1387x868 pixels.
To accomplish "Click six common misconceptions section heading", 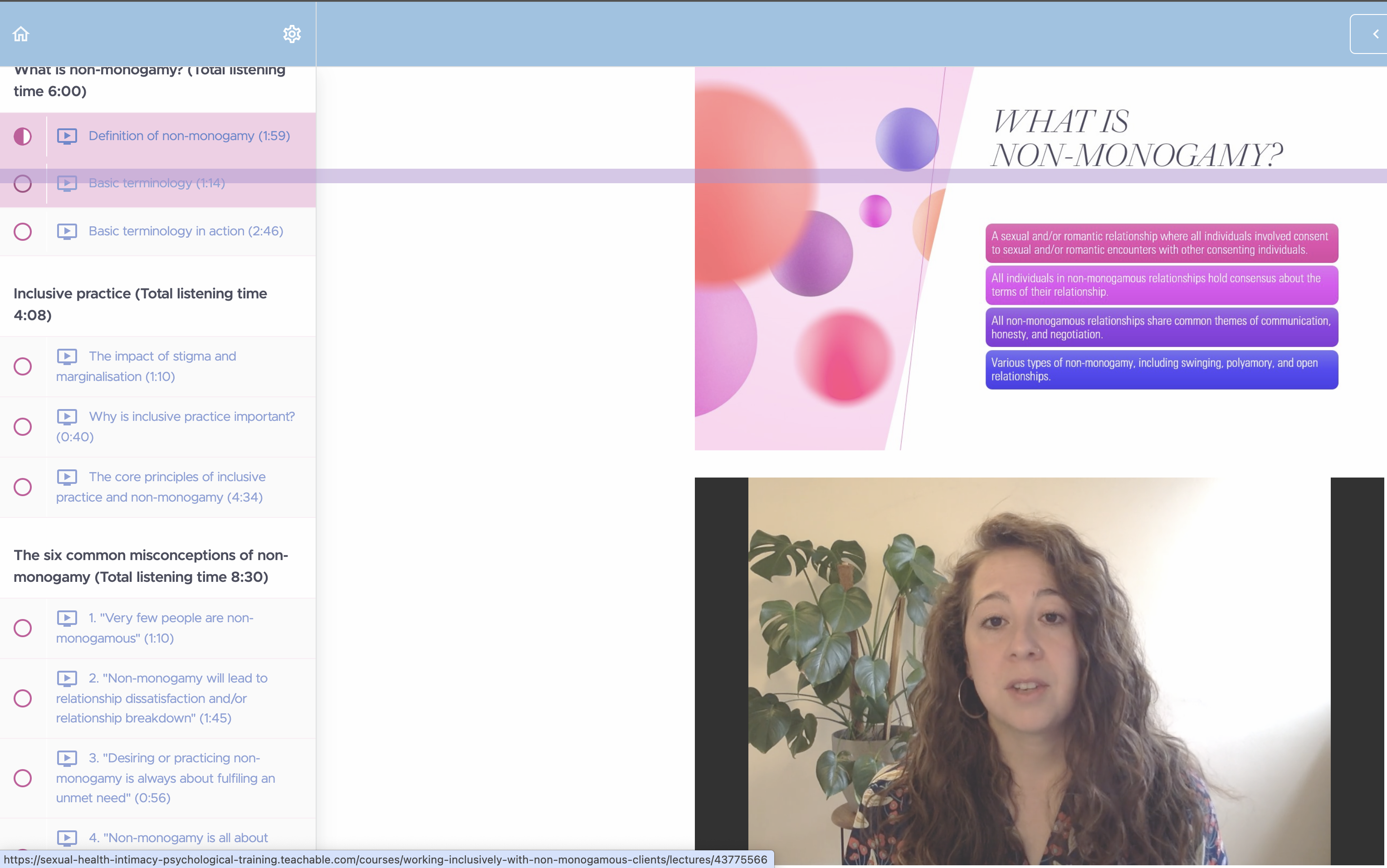I will point(151,566).
